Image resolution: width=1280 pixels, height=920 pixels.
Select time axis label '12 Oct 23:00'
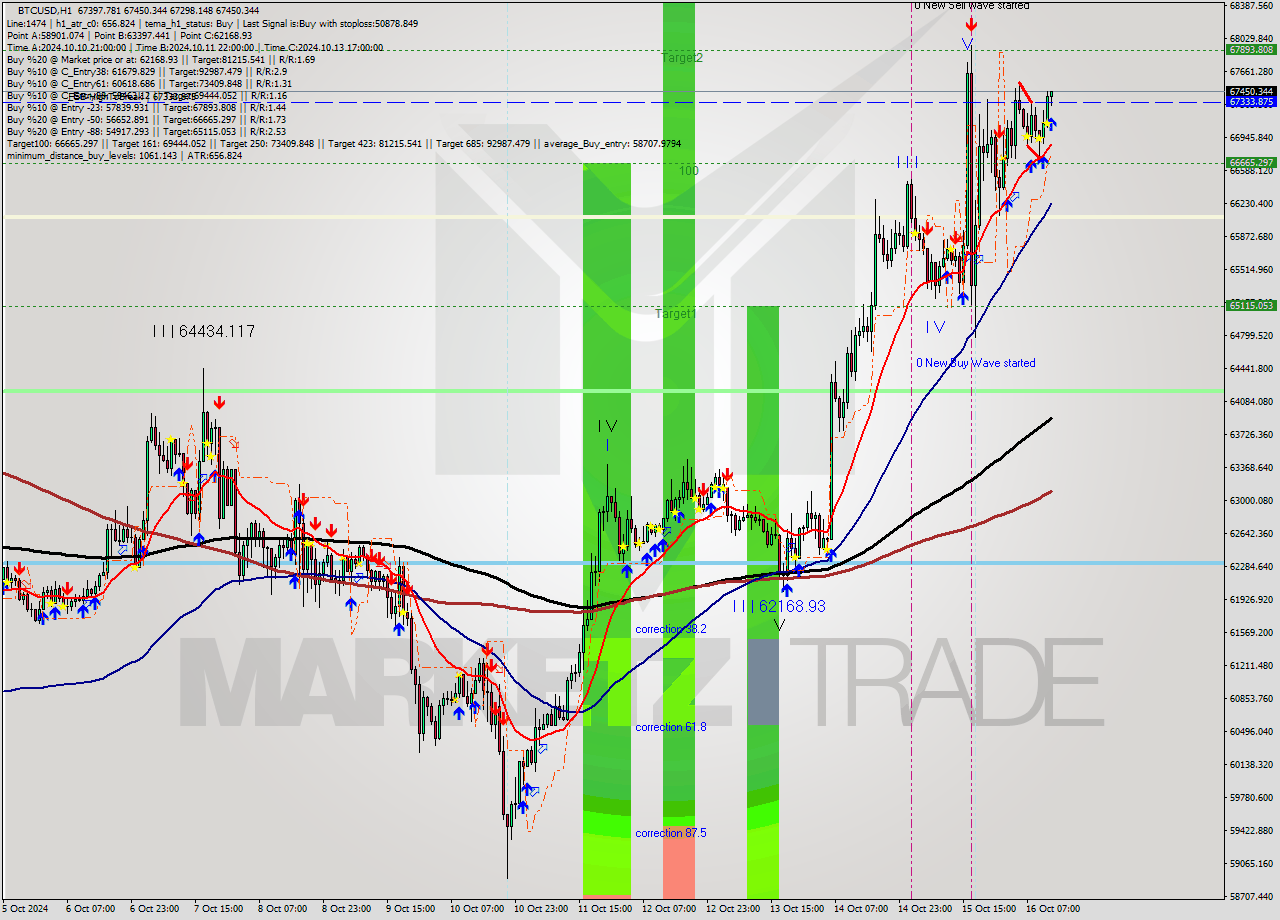coord(732,909)
